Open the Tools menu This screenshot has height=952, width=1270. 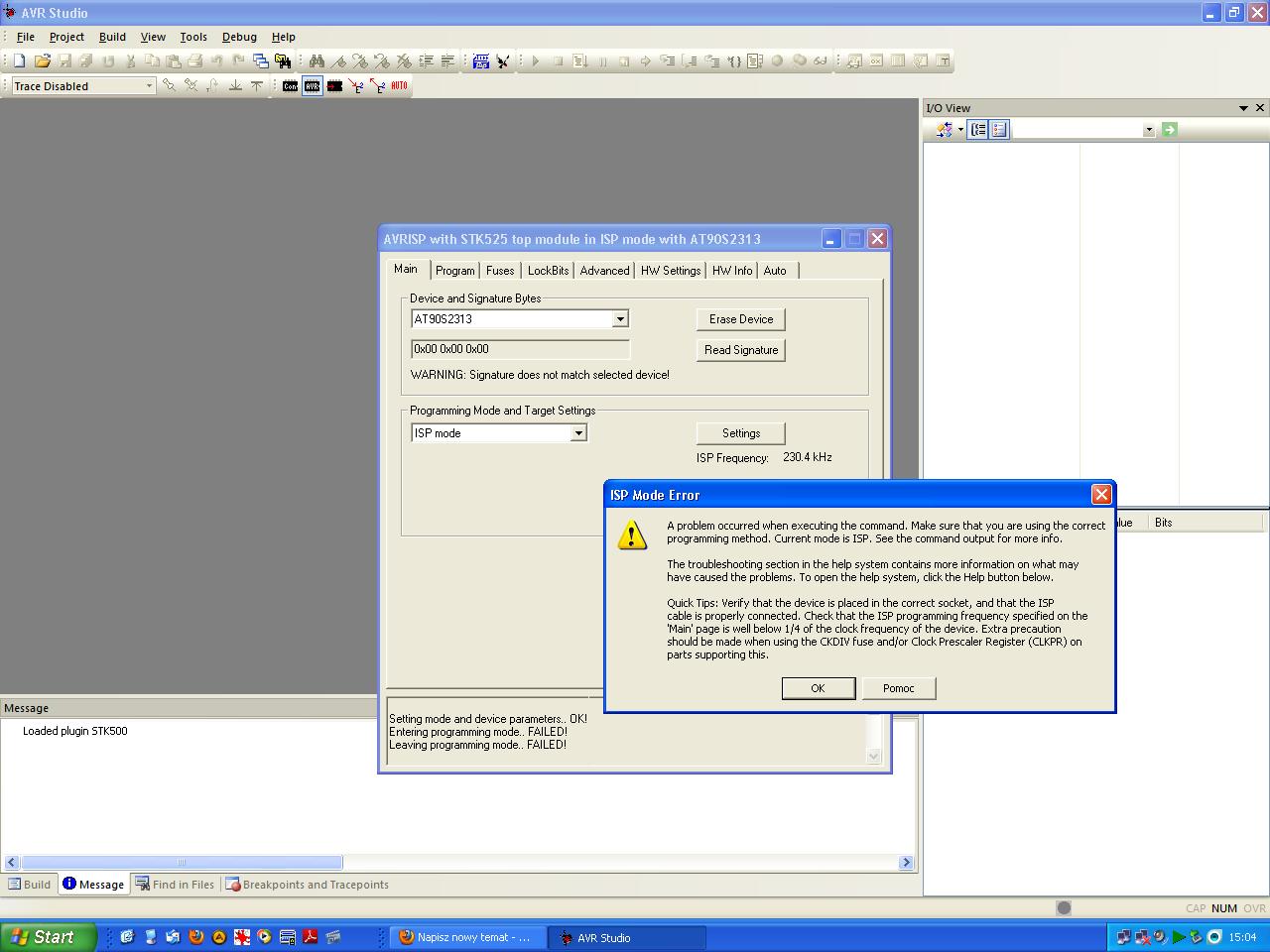[x=193, y=37]
